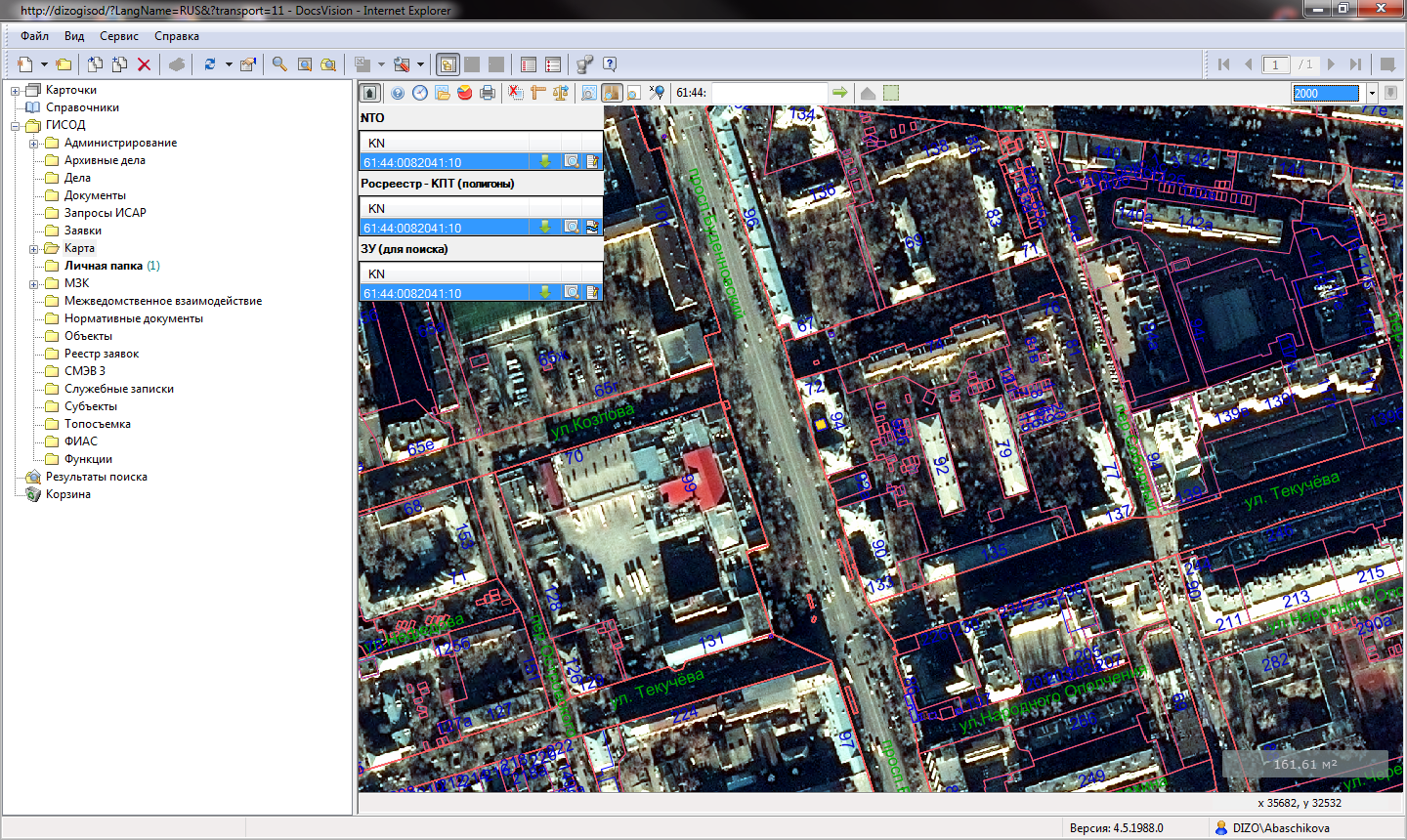Expand the Администрирование folder
This screenshot has height=840, width=1407.
click(33, 144)
